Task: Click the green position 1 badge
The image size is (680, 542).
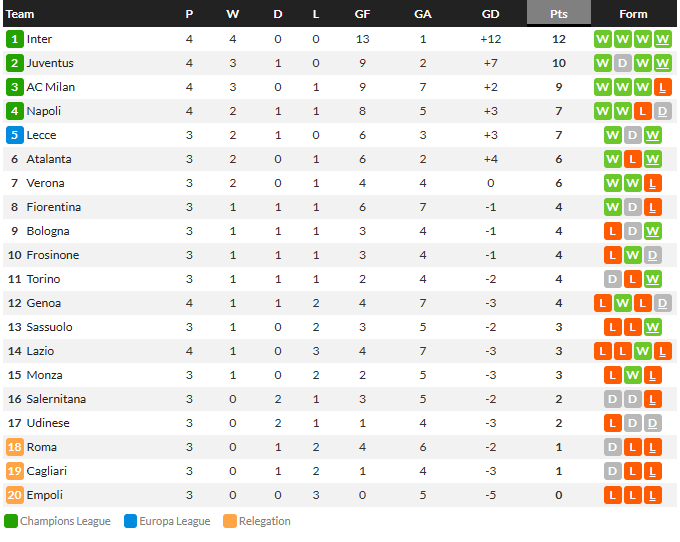Action: 14,39
